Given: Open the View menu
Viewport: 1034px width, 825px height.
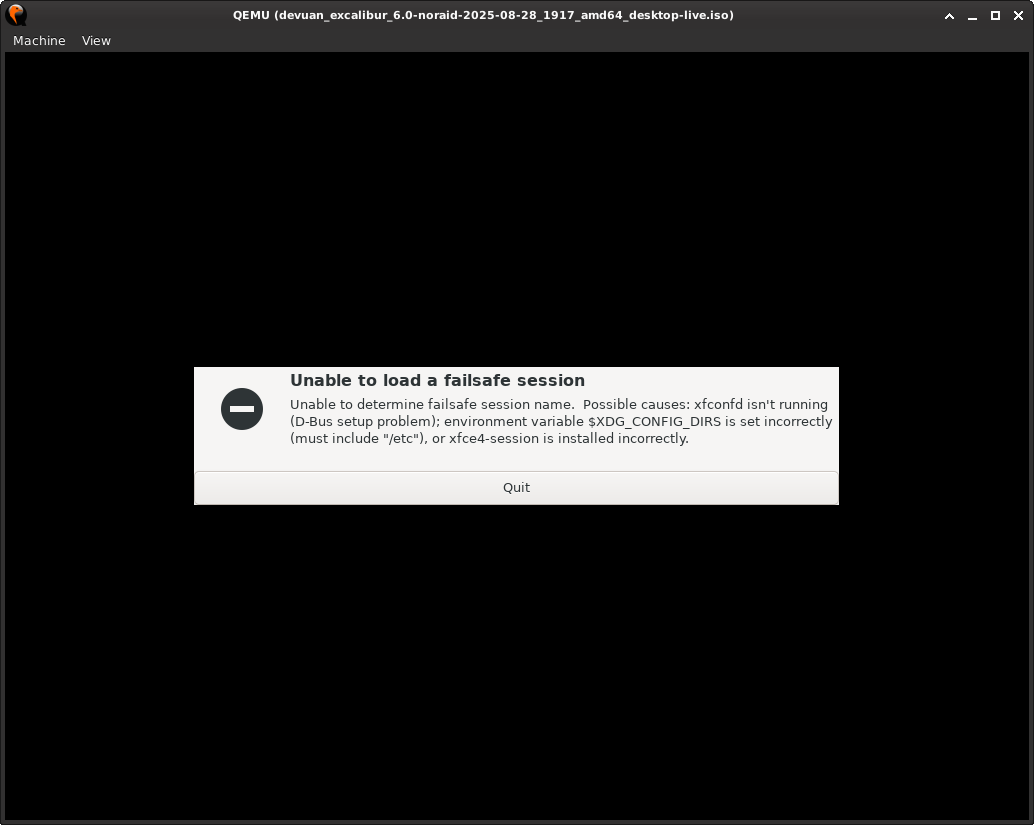Looking at the screenshot, I should pos(96,41).
